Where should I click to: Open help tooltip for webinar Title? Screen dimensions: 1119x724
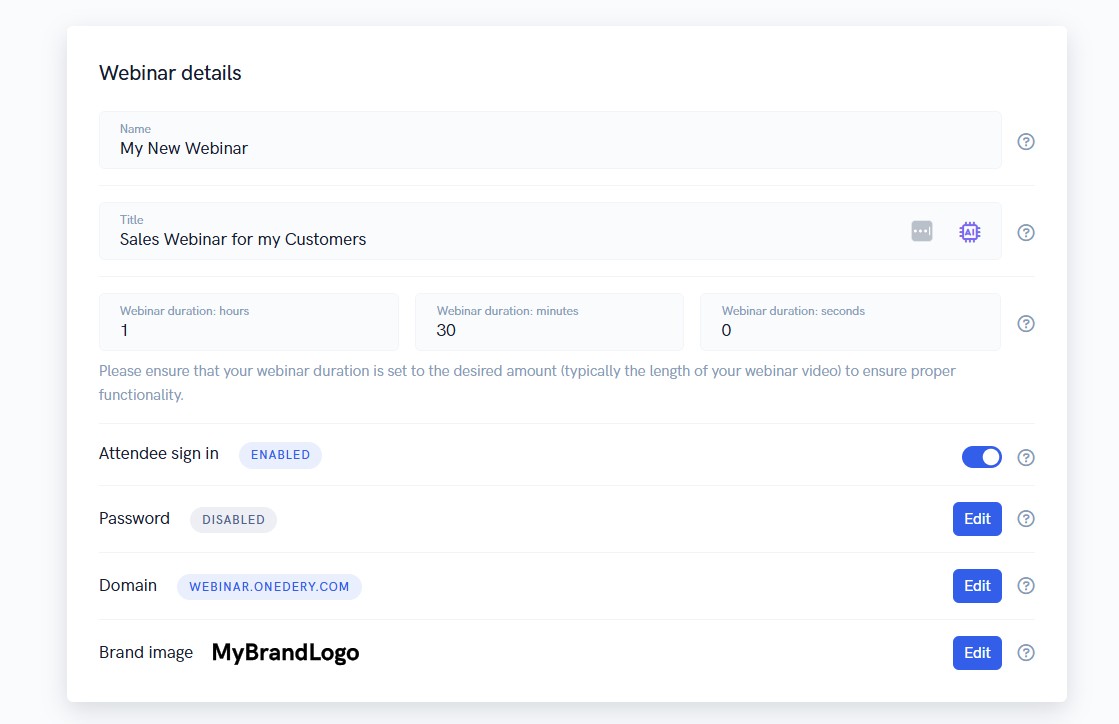click(1025, 232)
